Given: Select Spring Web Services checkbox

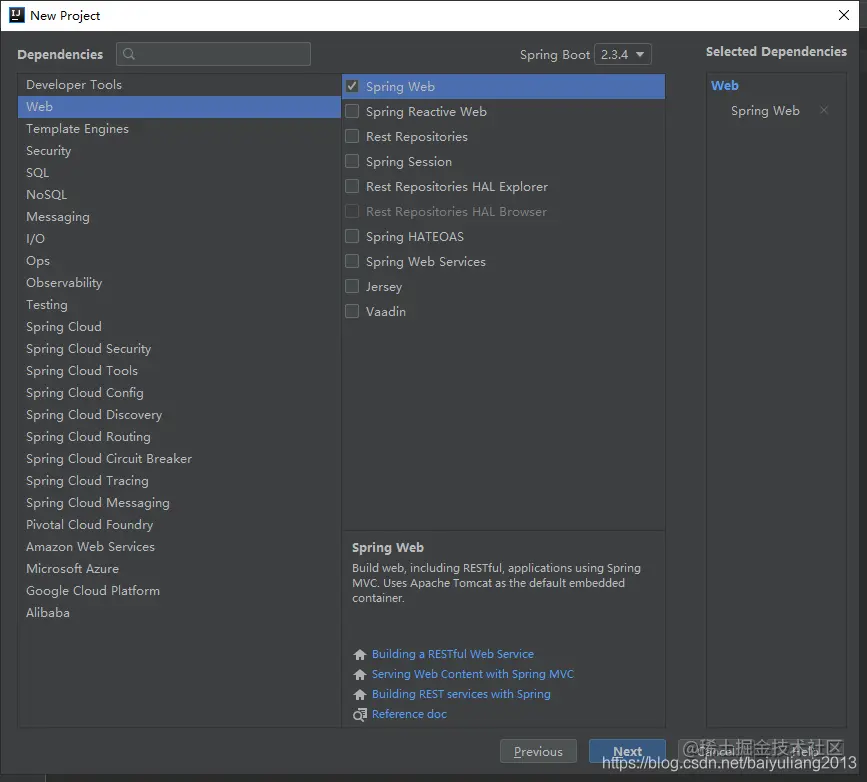Looking at the screenshot, I should 352,261.
